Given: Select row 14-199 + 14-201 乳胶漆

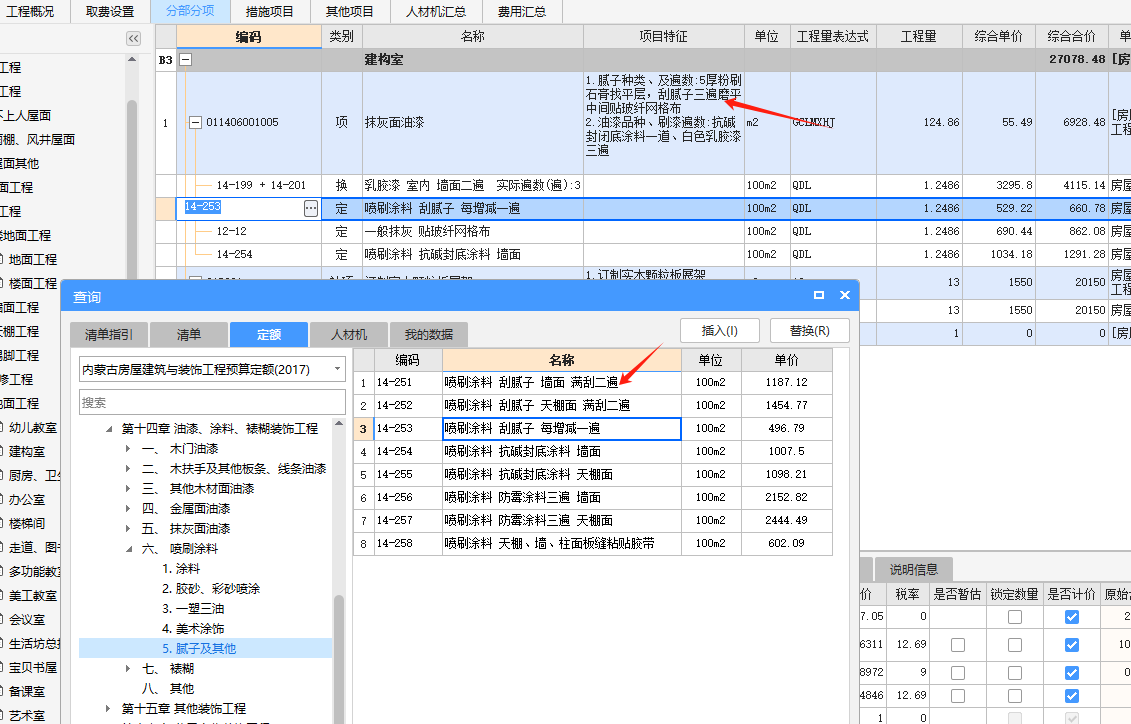Looking at the screenshot, I should (x=643, y=185).
